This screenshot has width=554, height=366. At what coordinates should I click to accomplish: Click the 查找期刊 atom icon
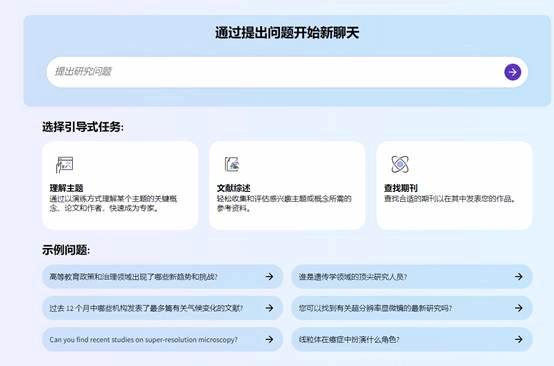point(400,164)
